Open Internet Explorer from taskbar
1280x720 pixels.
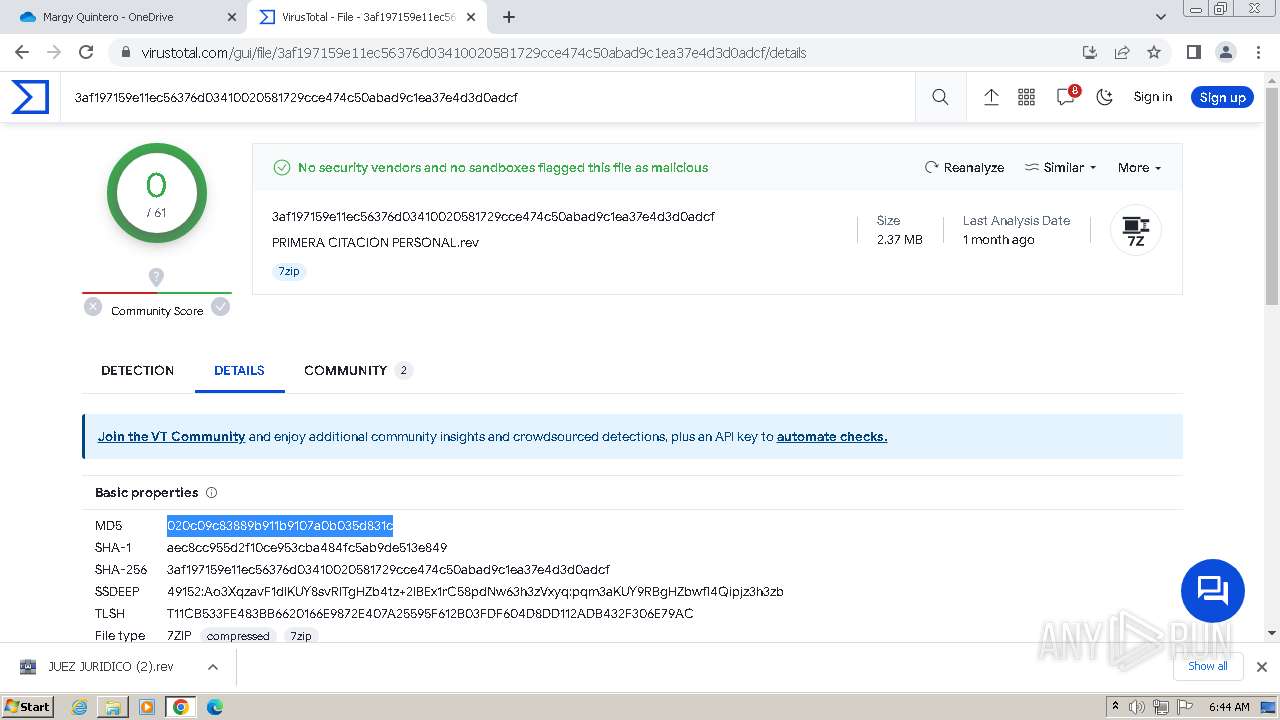[80, 707]
